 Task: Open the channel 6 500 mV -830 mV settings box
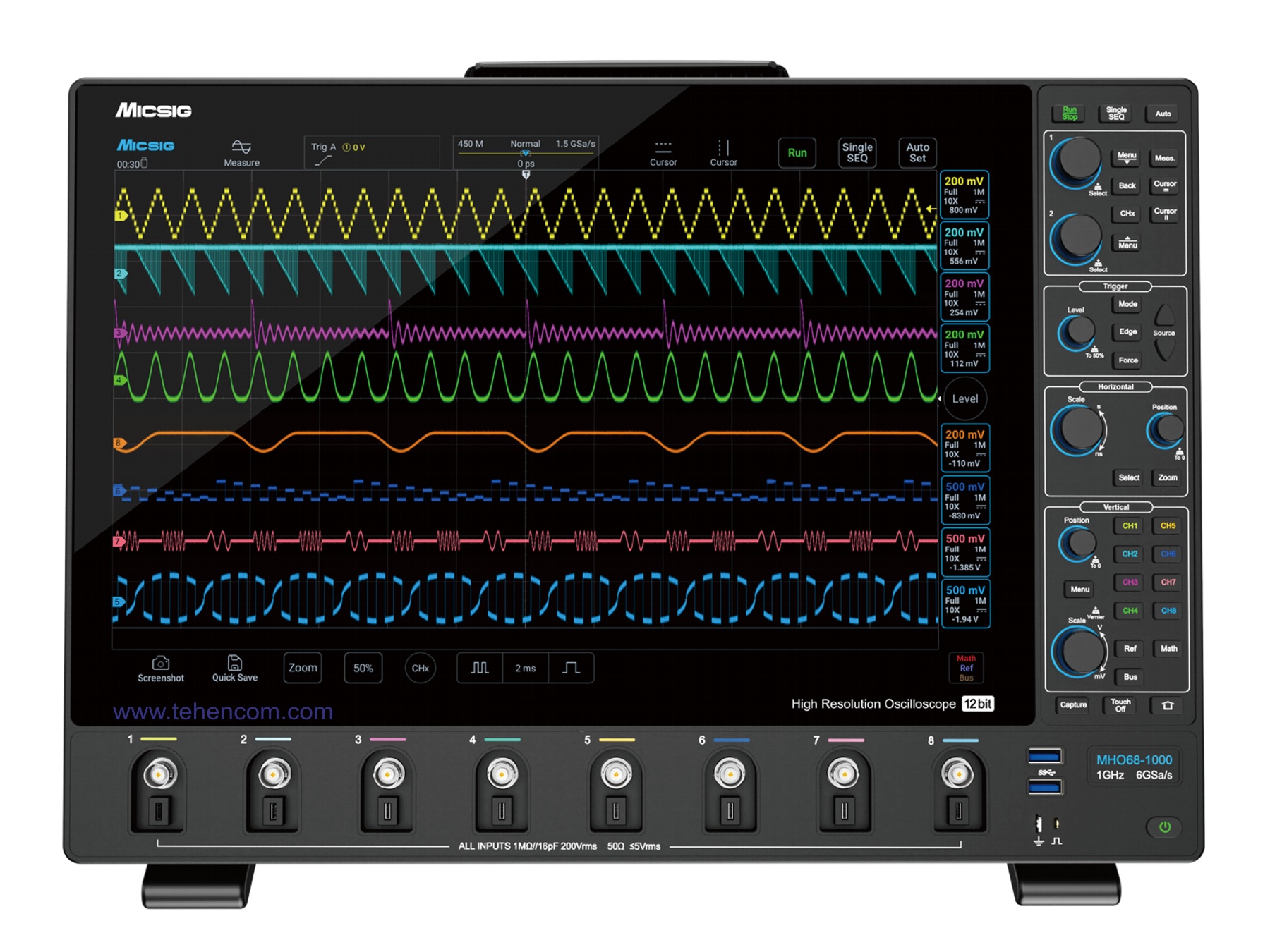(965, 500)
